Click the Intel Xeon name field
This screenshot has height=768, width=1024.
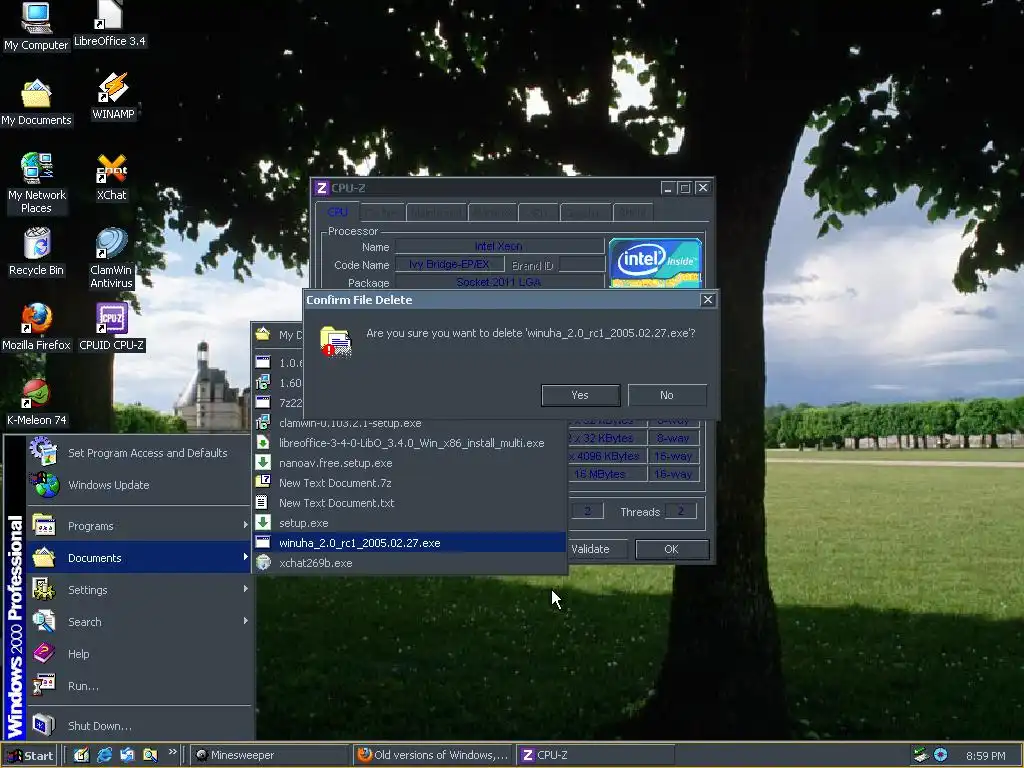pos(500,246)
